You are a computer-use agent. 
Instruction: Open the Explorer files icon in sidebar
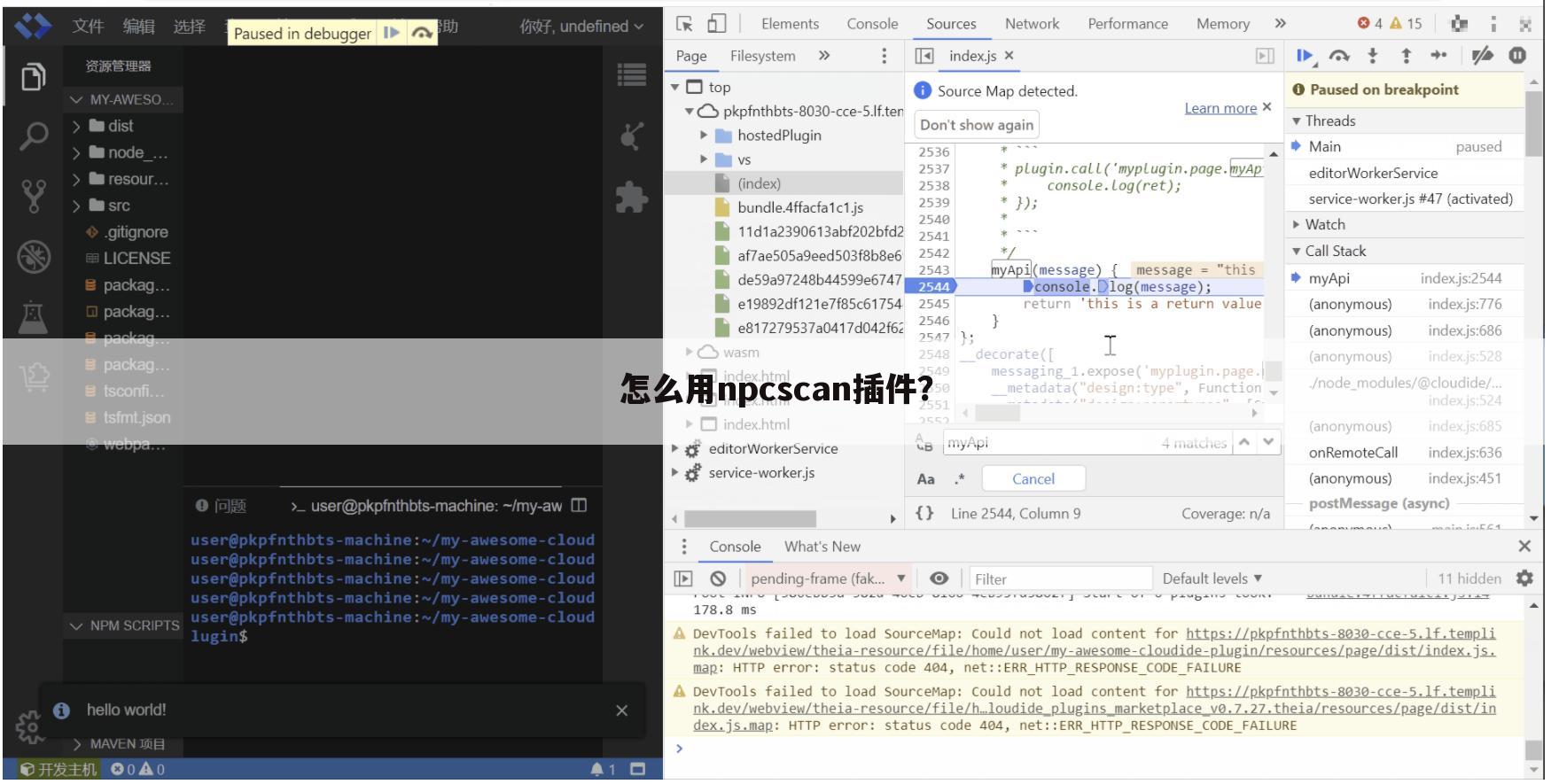(x=34, y=78)
